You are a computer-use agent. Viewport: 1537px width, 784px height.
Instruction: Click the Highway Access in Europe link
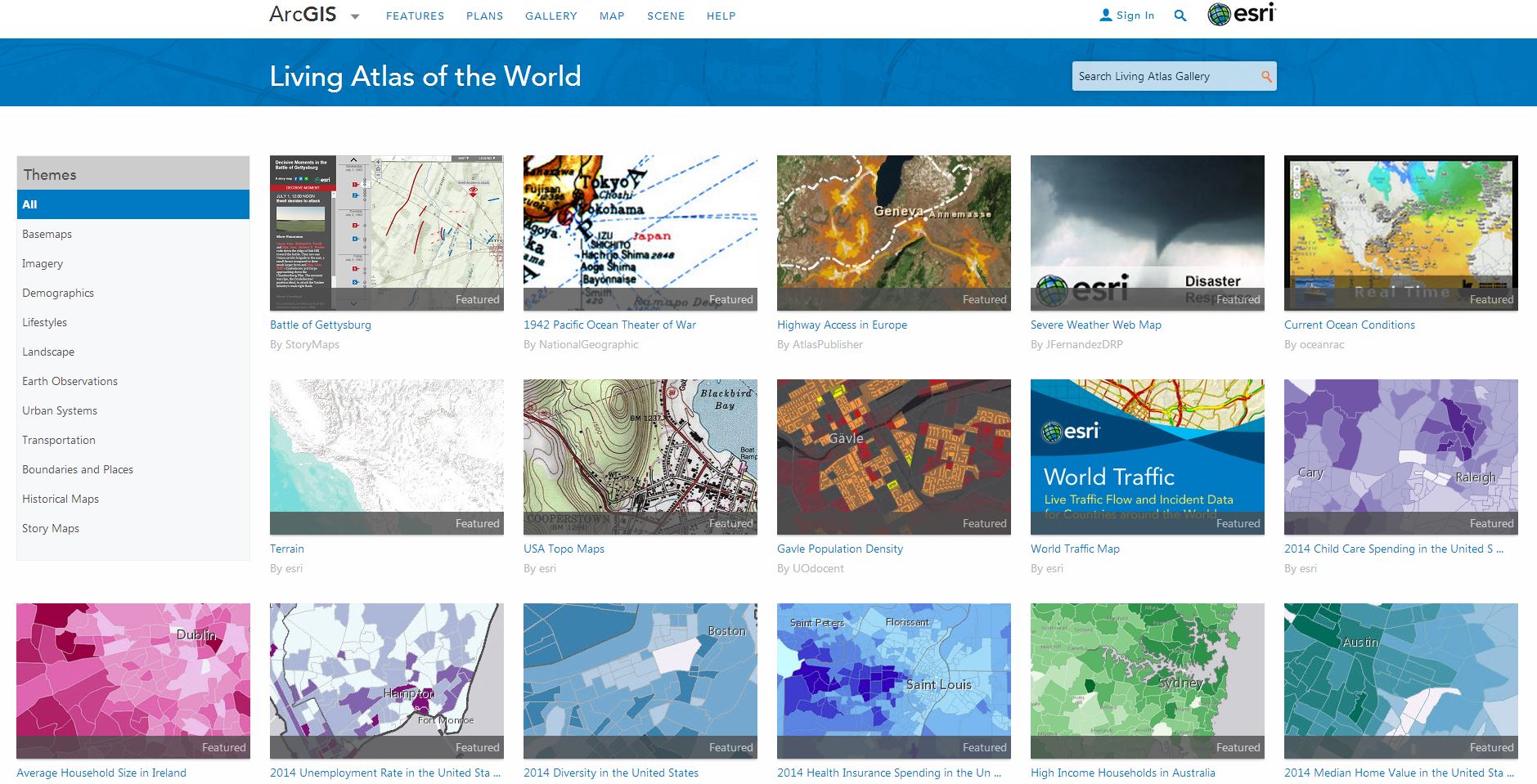[842, 325]
